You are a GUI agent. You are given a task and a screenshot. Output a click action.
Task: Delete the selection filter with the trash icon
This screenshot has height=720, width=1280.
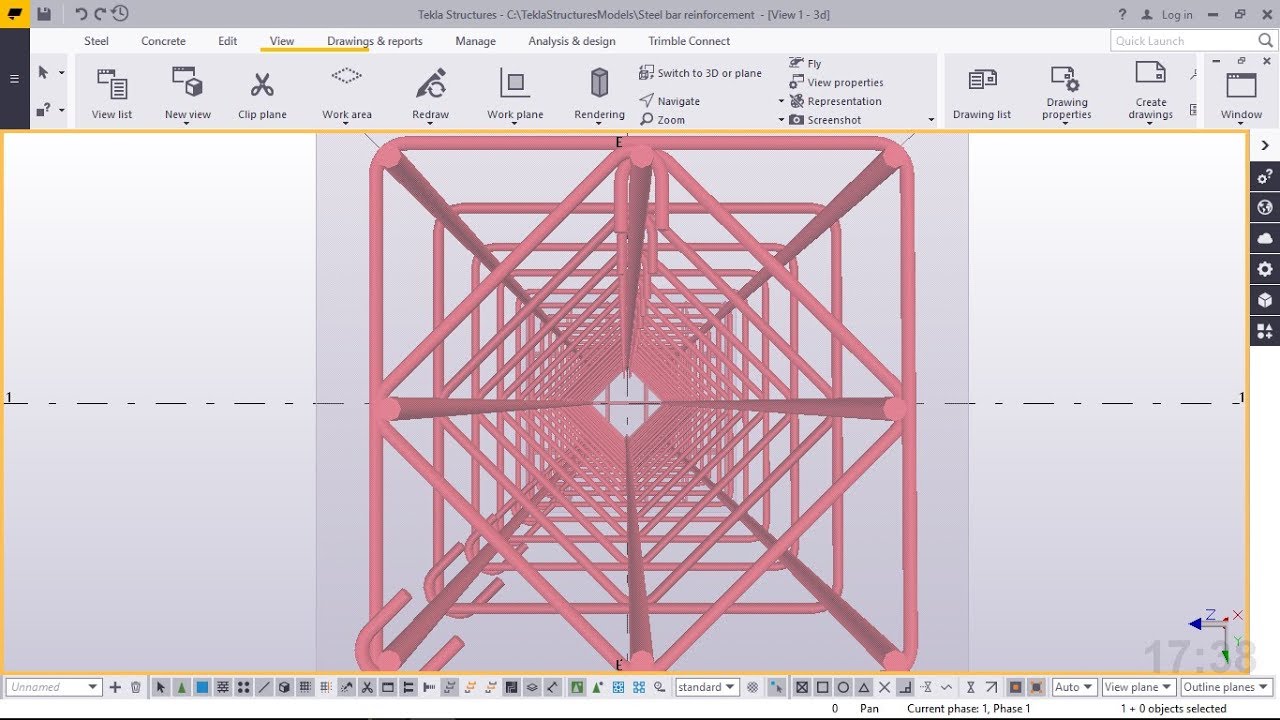(136, 687)
